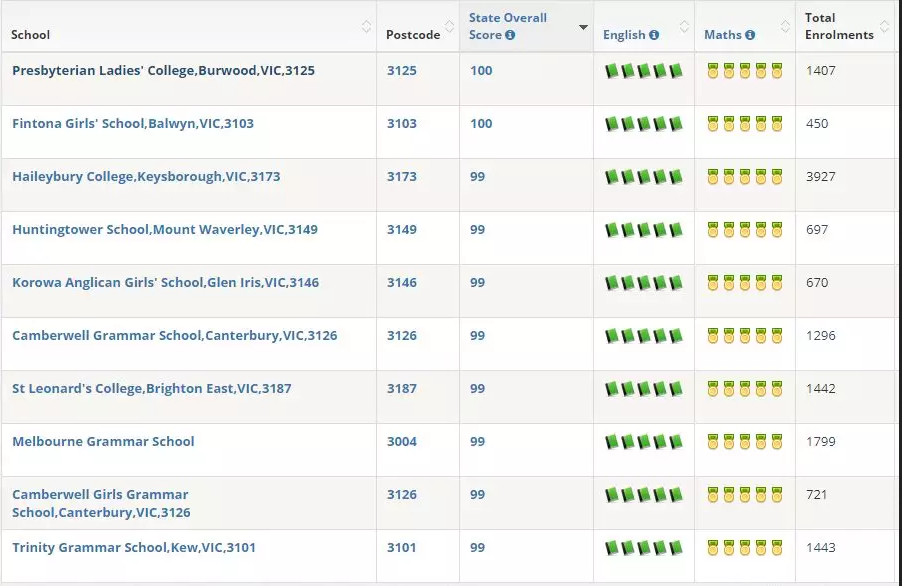Screen dimensions: 902x586
Task: Sort table by Total Enrolments arrows
Action: (885, 26)
